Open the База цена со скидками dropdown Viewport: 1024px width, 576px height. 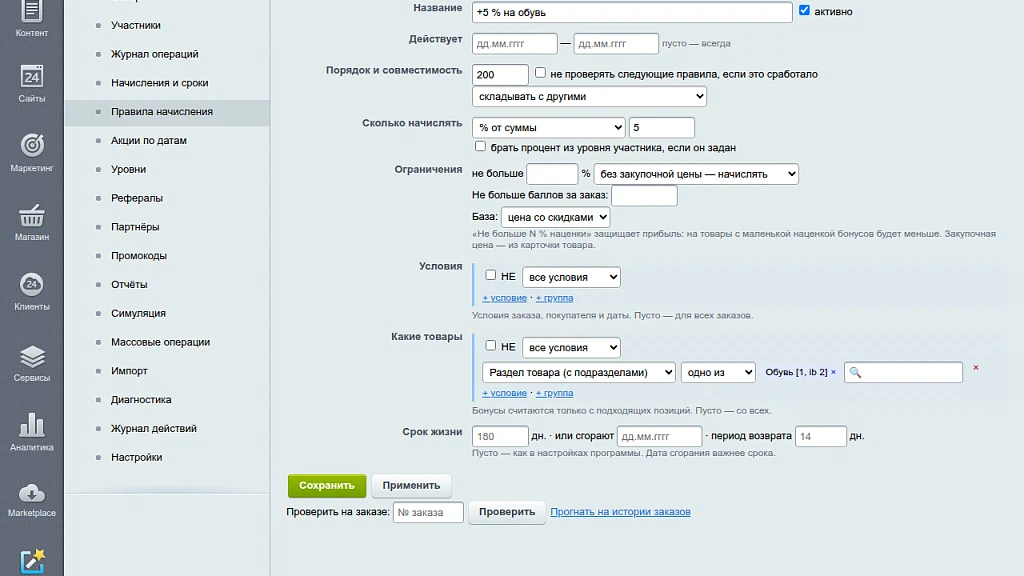click(556, 217)
